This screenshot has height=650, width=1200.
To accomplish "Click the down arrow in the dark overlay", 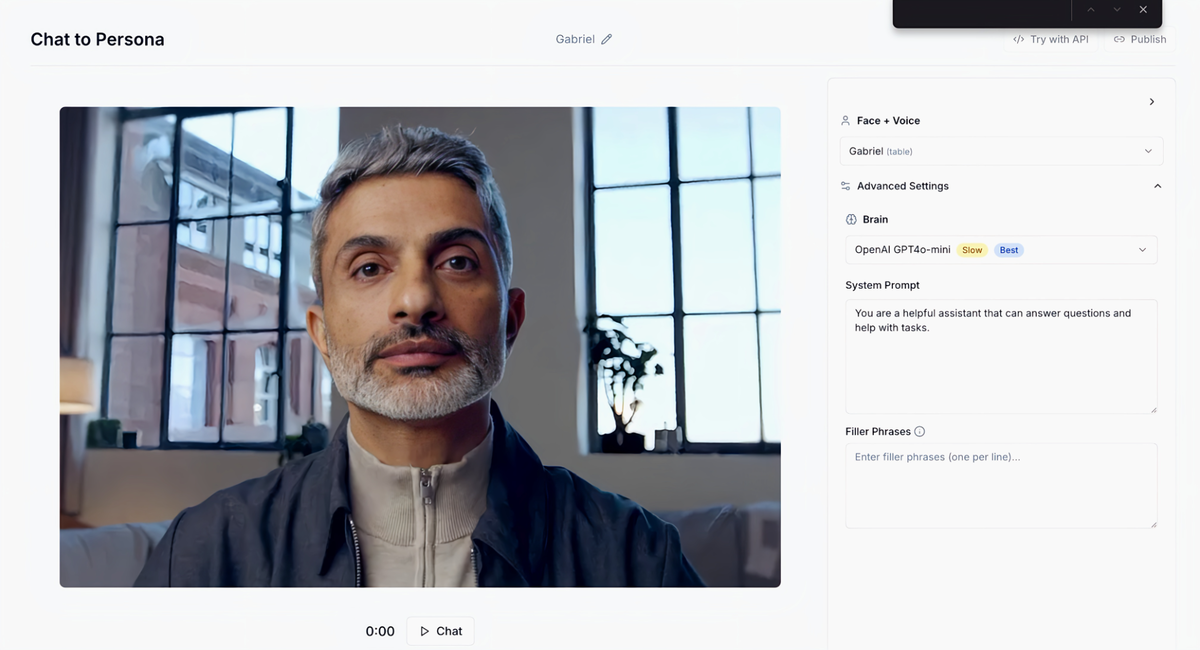I will 1117,9.
